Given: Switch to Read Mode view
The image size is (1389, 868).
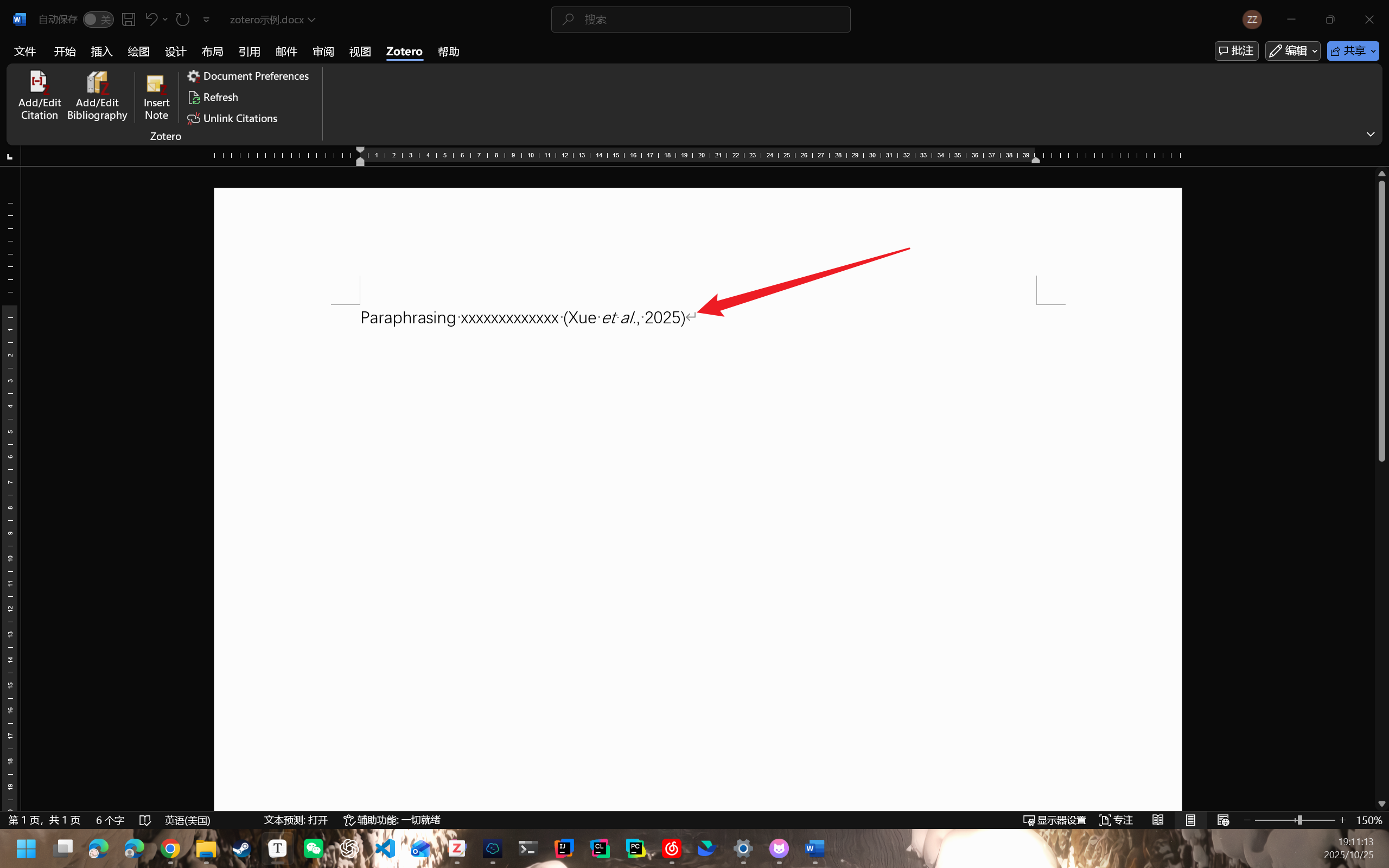Looking at the screenshot, I should tap(1158, 820).
